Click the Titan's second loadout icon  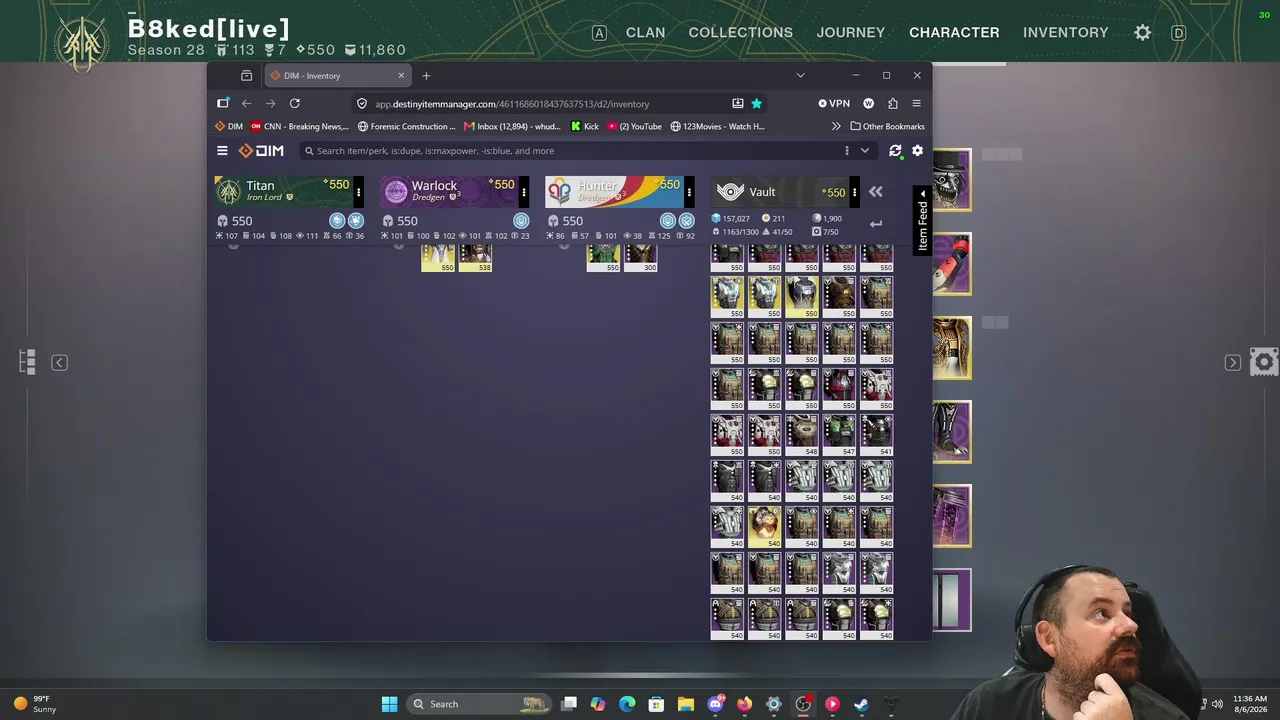356,221
